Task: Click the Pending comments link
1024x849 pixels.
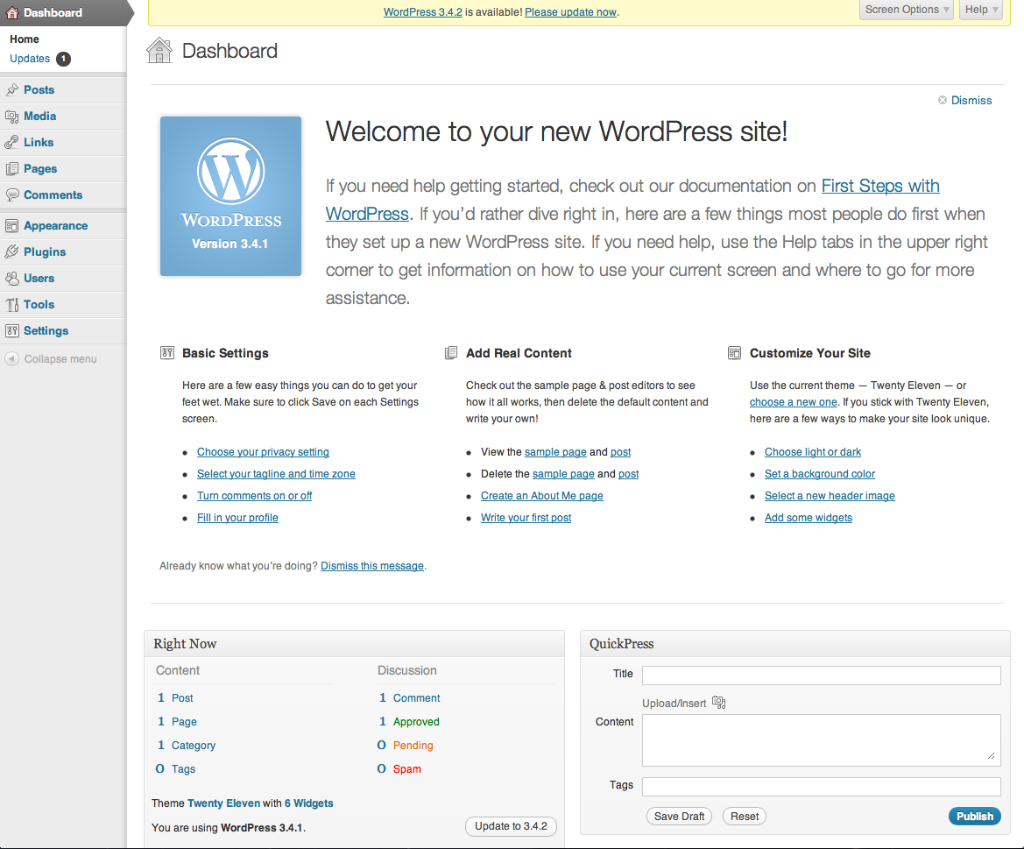Action: point(413,745)
